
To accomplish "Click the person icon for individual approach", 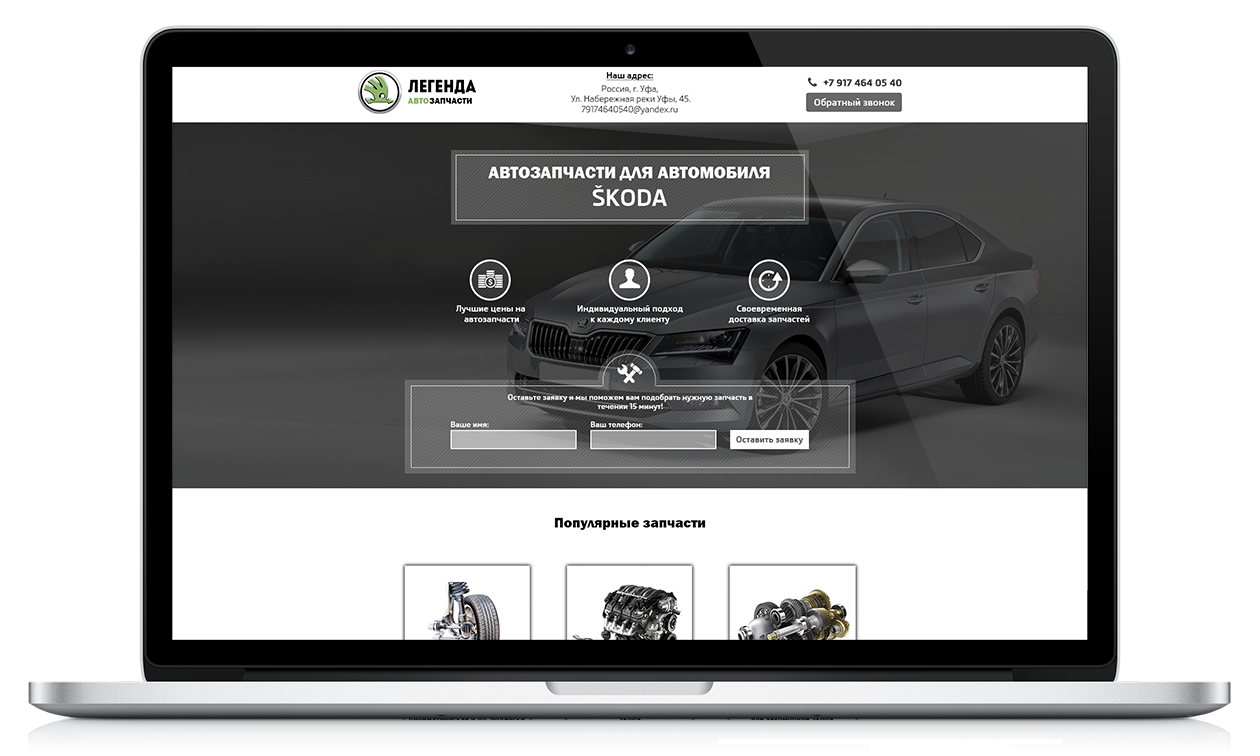I will pos(629,280).
